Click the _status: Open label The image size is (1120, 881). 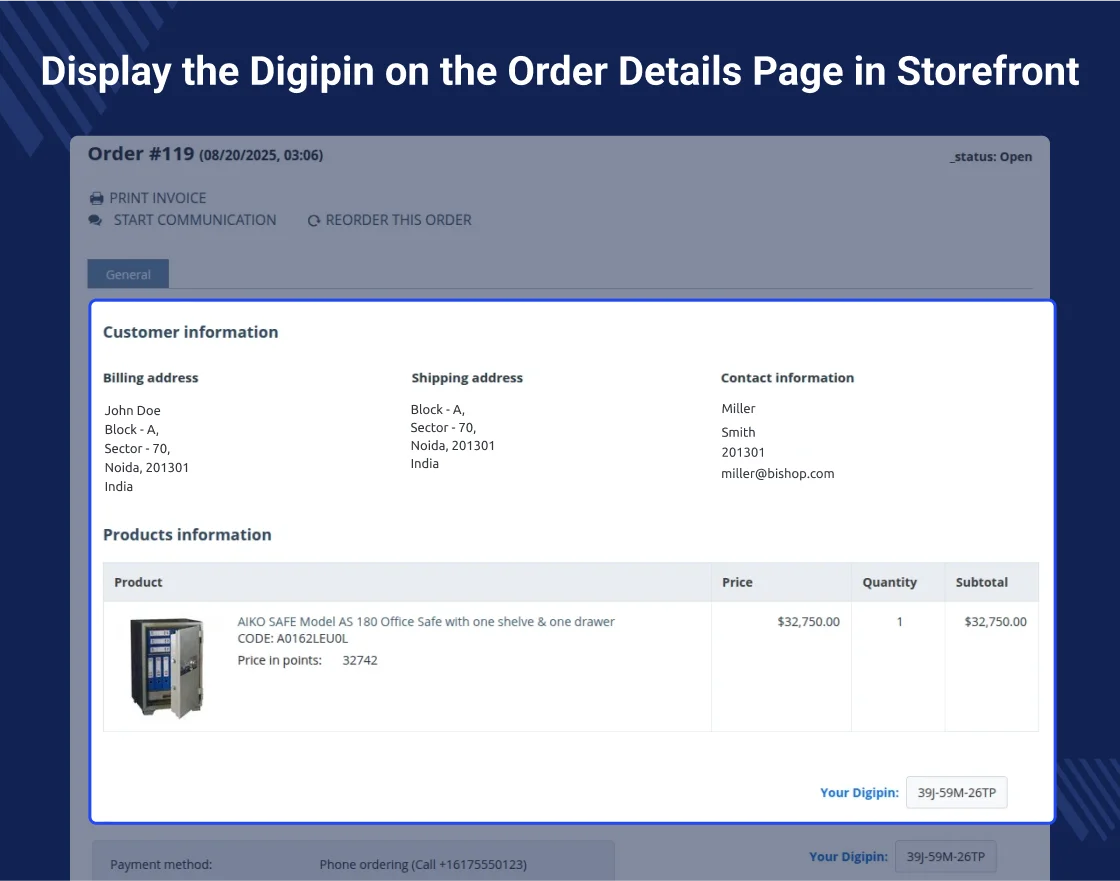[x=991, y=156]
